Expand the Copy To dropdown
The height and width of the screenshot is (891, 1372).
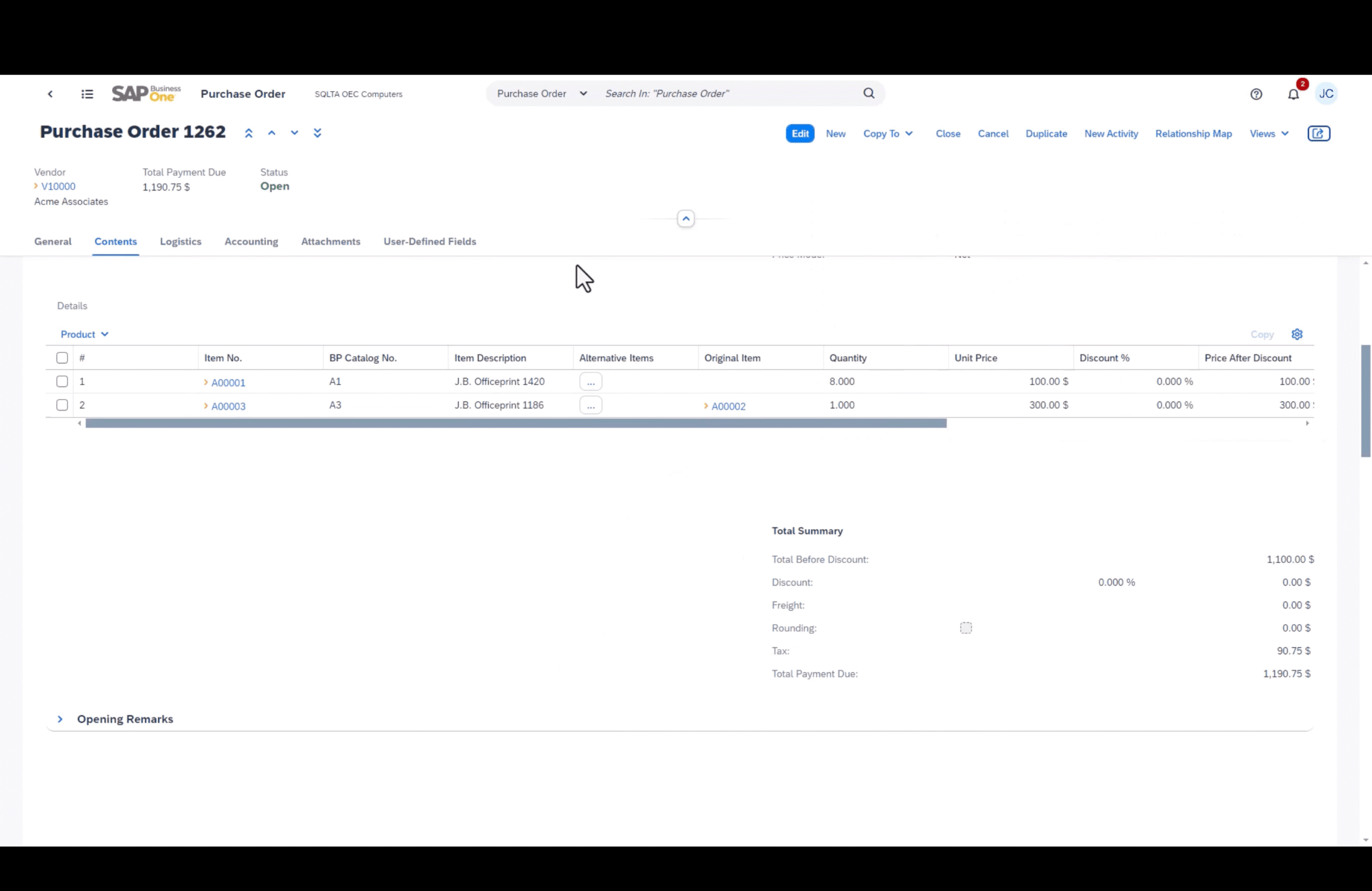pyautogui.click(x=888, y=134)
